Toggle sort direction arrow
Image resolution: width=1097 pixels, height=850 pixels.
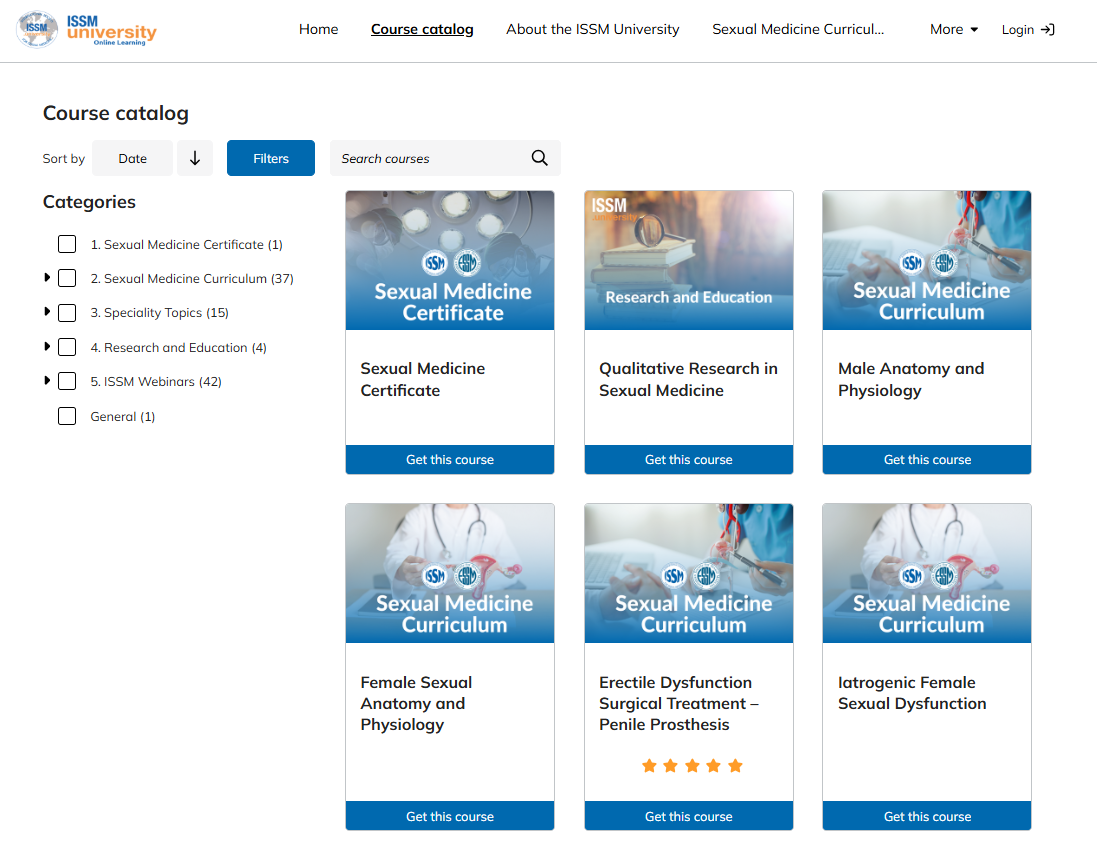195,158
